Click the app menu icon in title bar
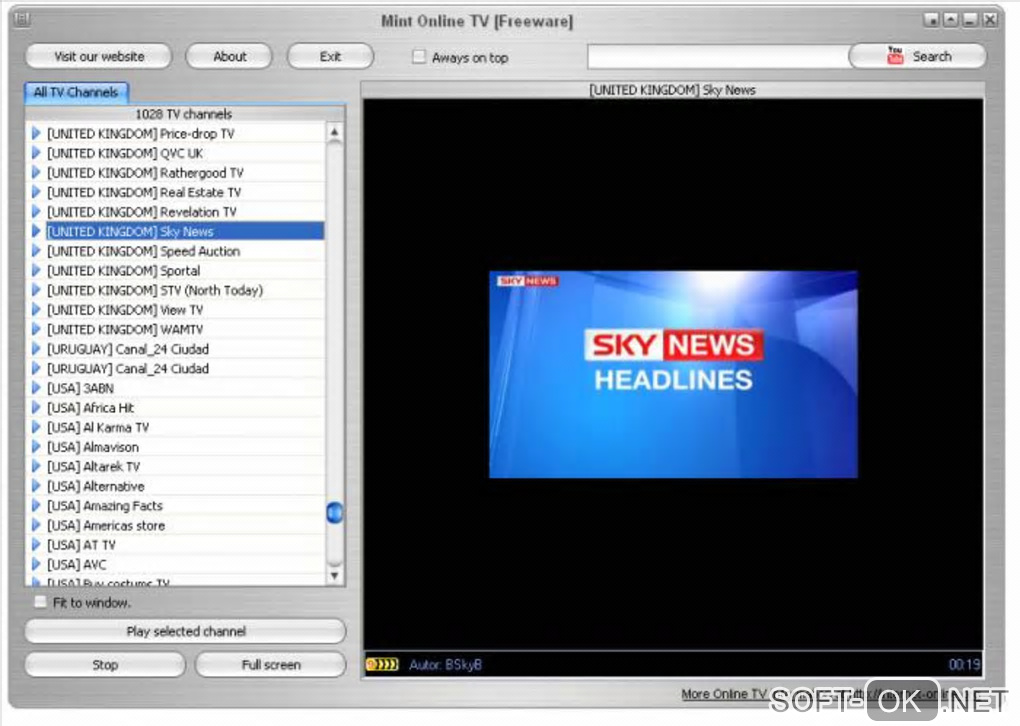The image size is (1020, 726). pos(22,20)
